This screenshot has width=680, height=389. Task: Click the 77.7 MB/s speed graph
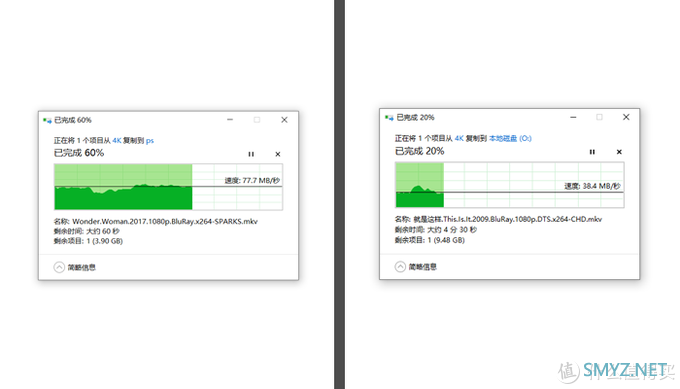(x=168, y=187)
